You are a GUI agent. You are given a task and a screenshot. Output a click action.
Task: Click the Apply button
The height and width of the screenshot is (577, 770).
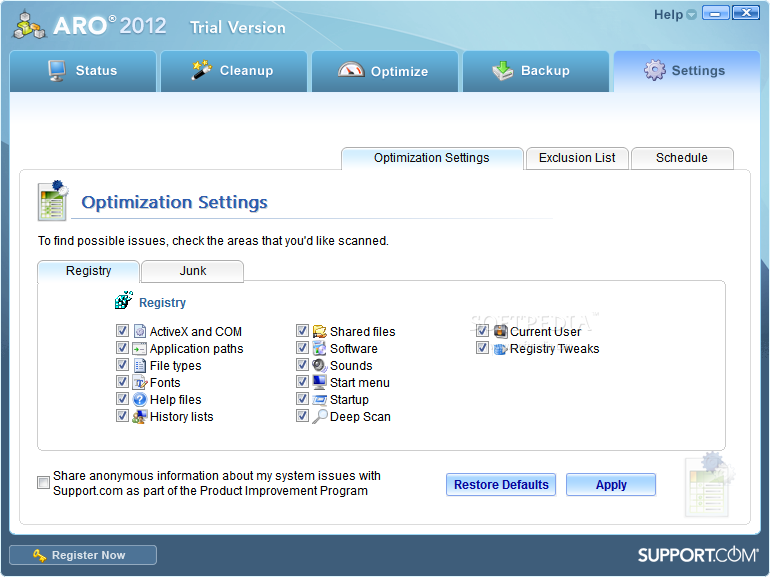pos(611,485)
